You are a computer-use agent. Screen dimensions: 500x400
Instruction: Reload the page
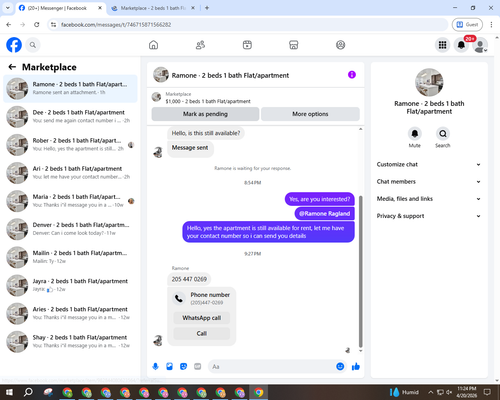(37, 25)
